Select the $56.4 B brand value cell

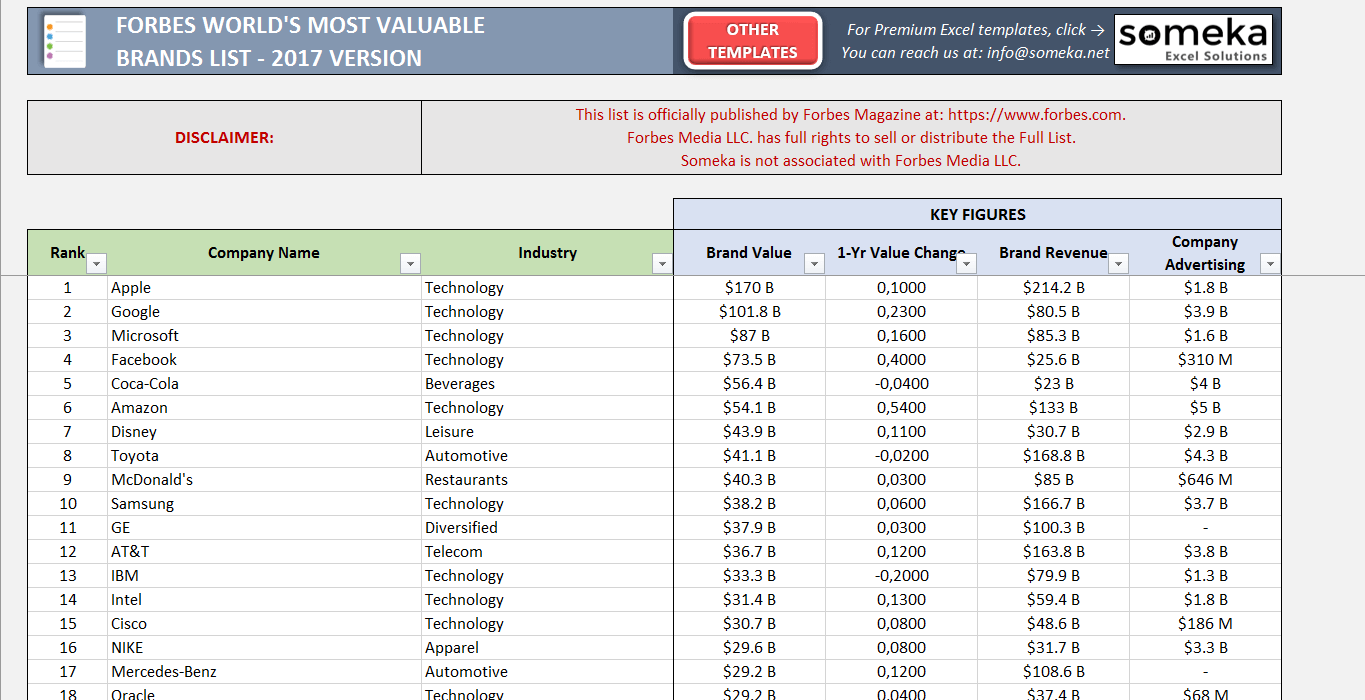pyautogui.click(x=749, y=384)
